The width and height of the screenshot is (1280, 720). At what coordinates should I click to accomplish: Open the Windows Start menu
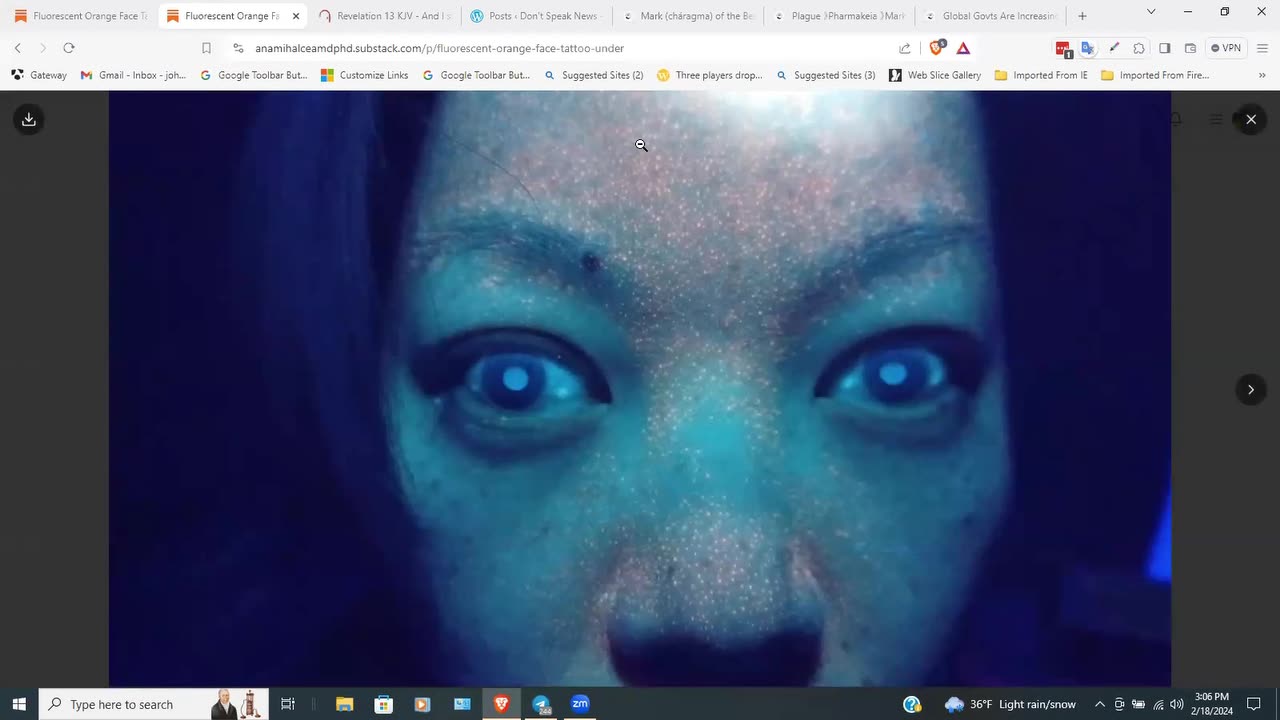coord(19,704)
